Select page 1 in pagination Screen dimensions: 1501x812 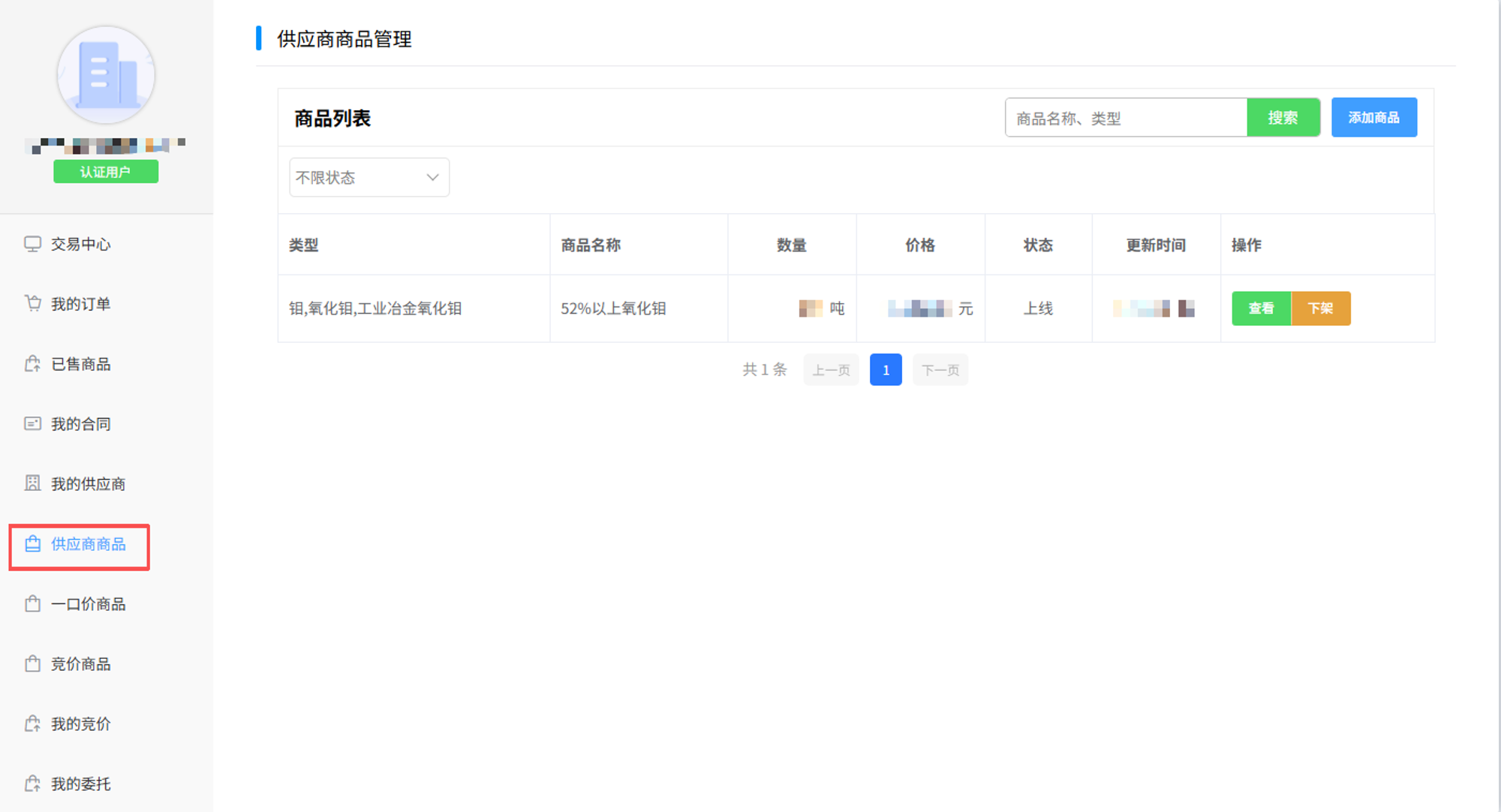point(886,370)
